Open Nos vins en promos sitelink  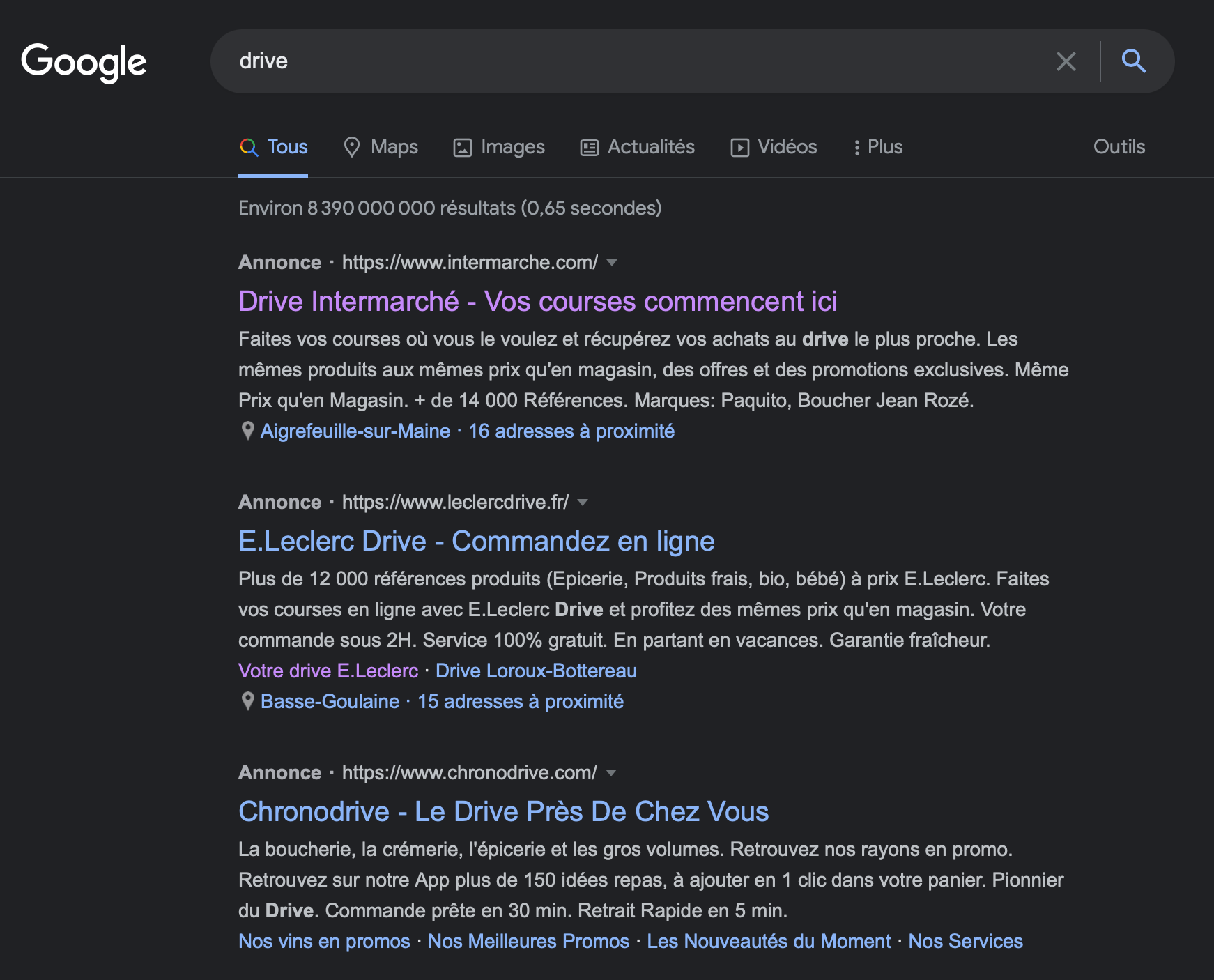pos(324,941)
